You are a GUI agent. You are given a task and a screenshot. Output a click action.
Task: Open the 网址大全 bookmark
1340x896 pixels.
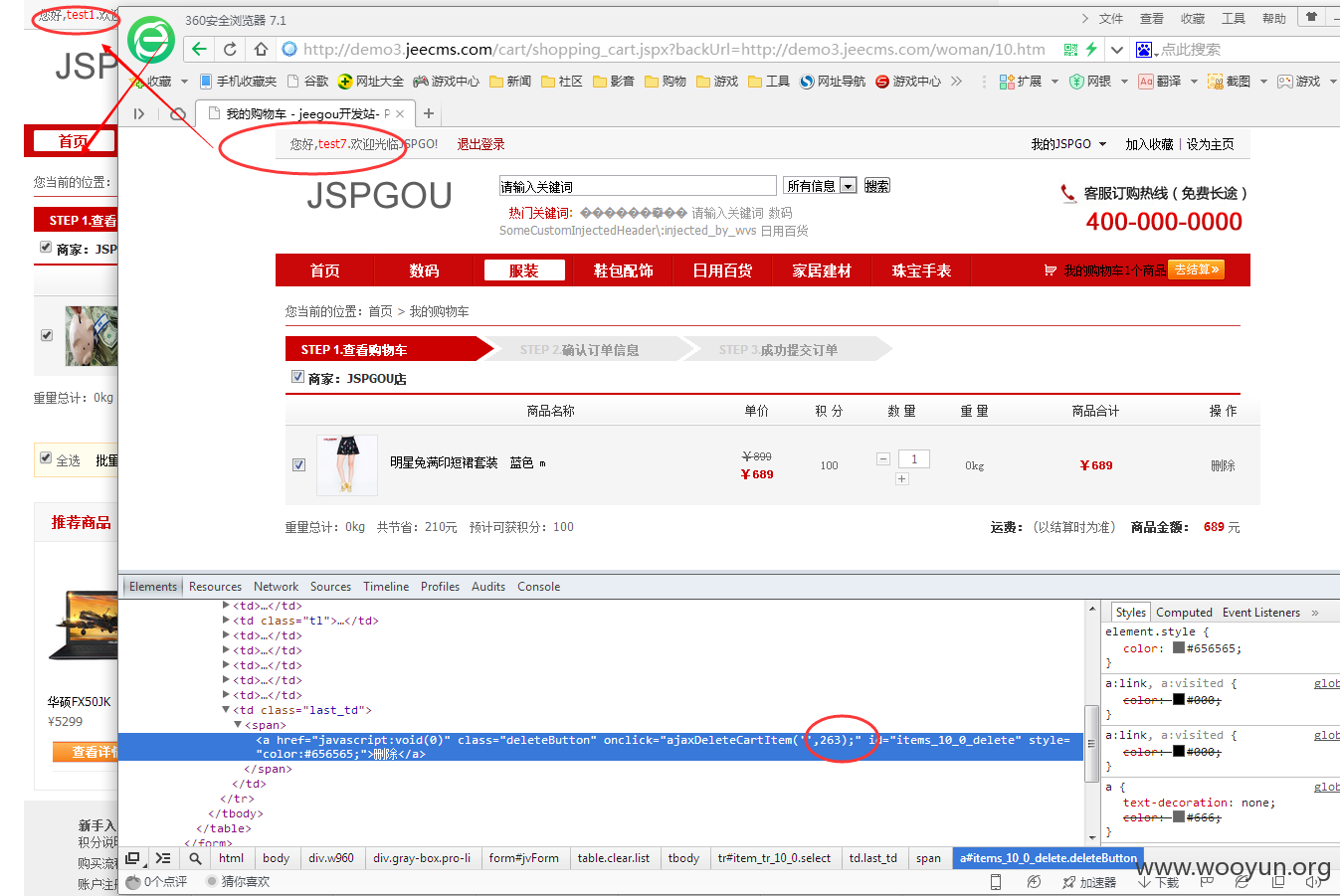coord(370,82)
